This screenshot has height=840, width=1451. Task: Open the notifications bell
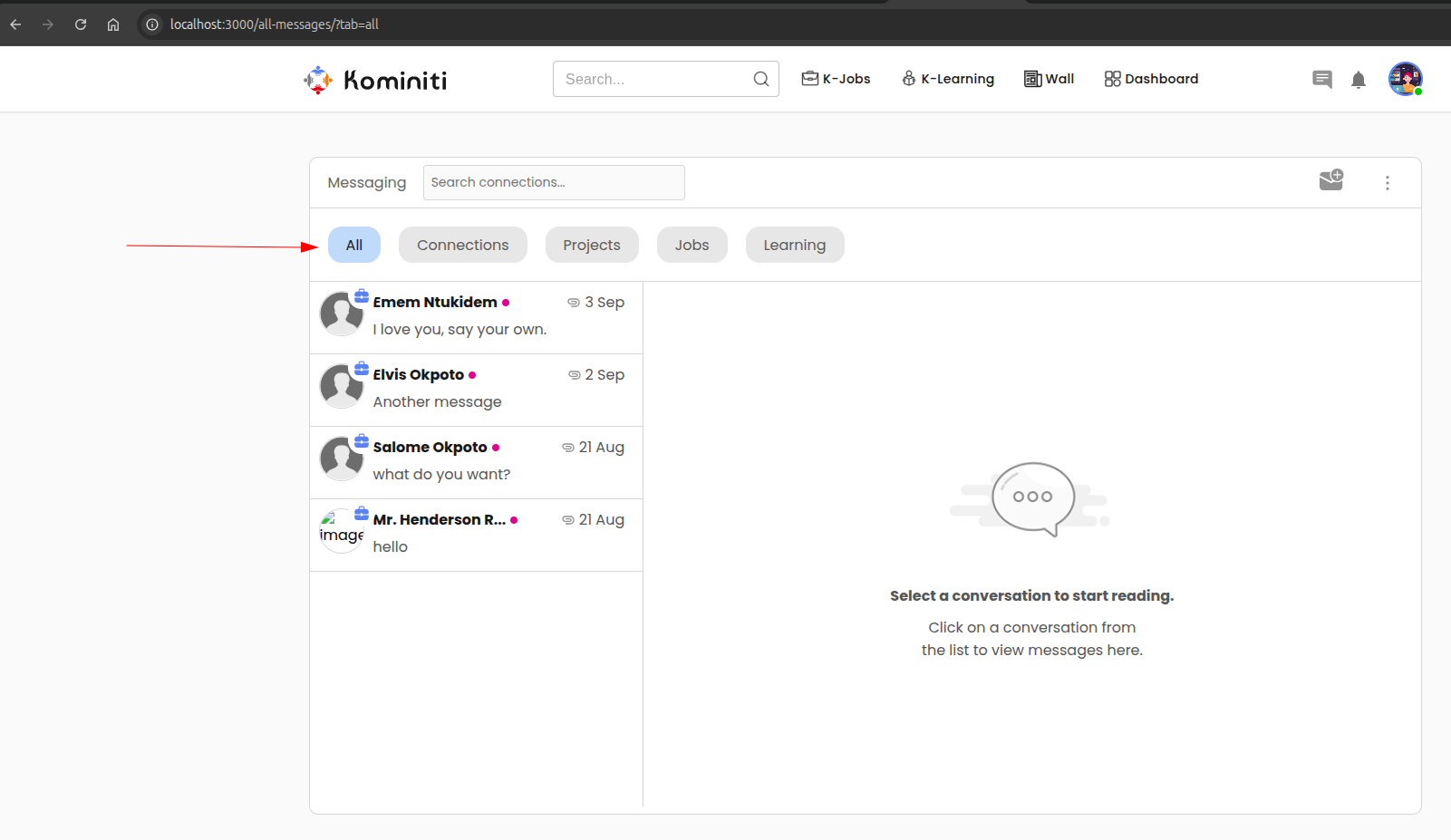(1358, 80)
